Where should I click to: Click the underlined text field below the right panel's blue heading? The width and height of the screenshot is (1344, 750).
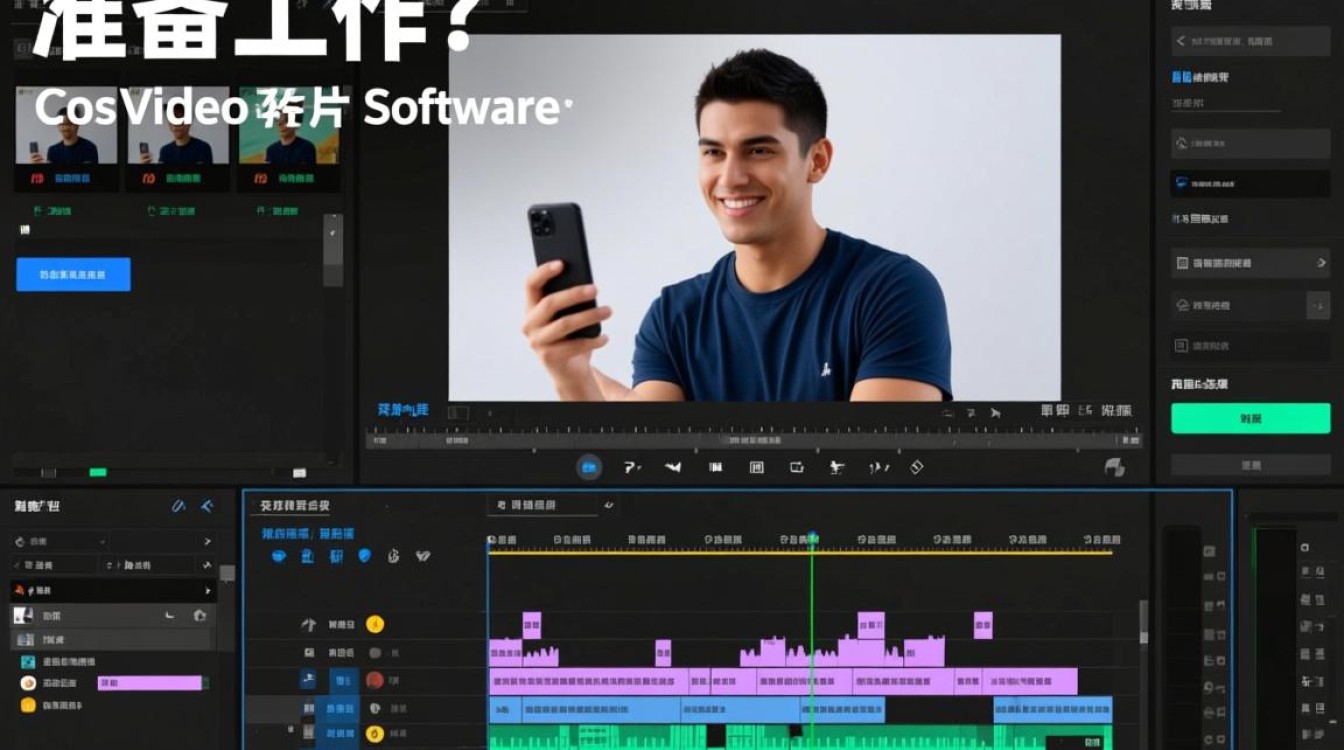[x=1225, y=104]
